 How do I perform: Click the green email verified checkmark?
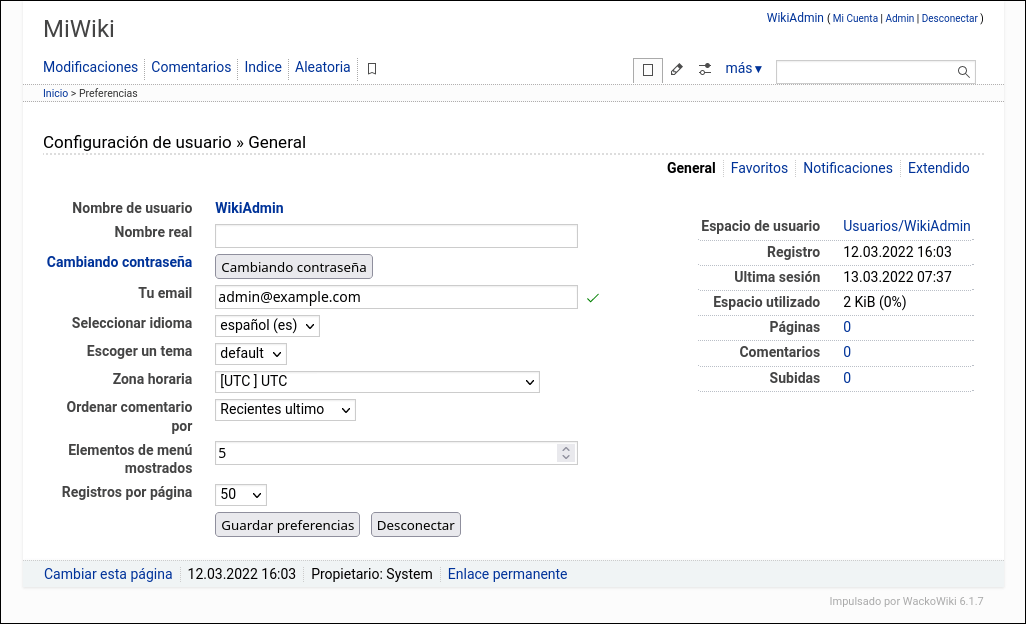[x=592, y=298]
